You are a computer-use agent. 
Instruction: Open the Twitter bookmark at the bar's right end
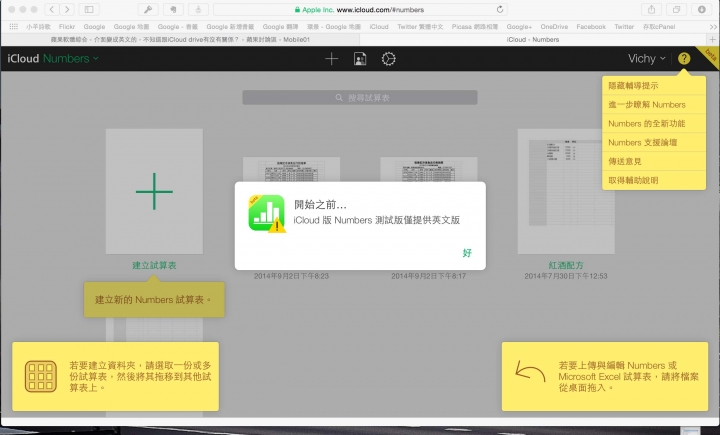(624, 27)
